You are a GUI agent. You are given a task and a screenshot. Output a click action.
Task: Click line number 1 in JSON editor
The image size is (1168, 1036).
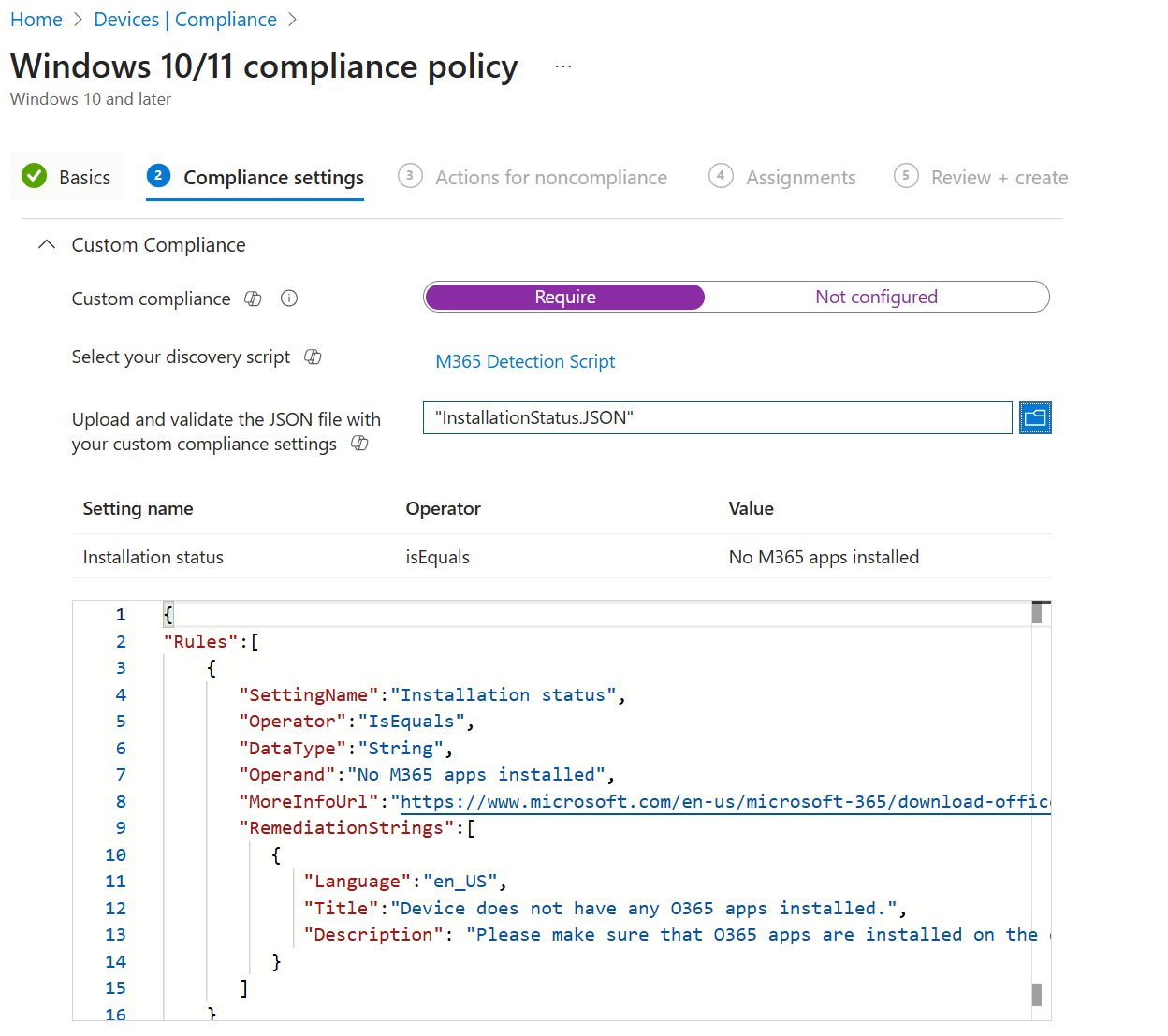tap(121, 614)
